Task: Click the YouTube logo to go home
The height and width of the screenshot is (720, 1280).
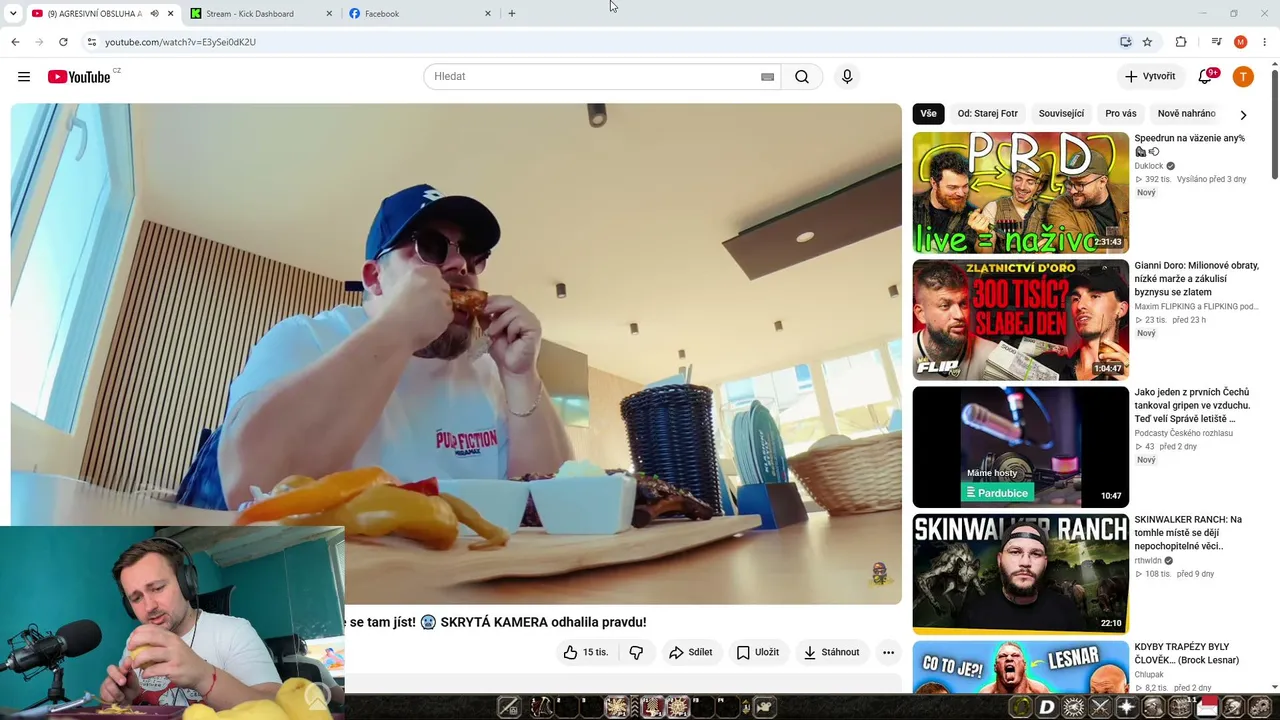Action: 79,77
